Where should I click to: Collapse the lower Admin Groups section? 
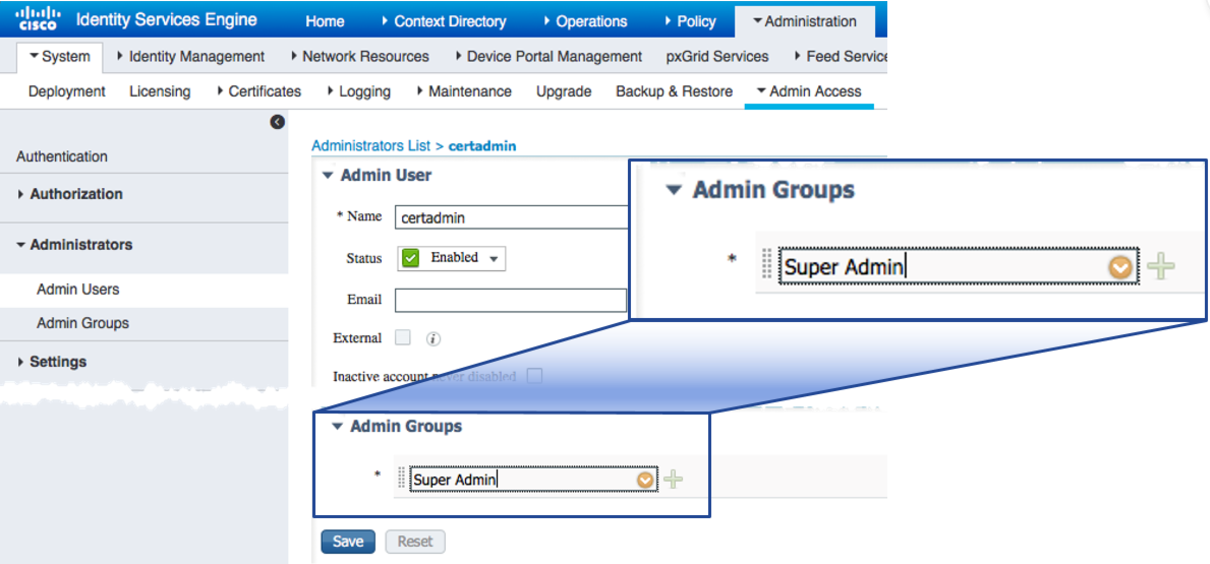pyautogui.click(x=336, y=426)
